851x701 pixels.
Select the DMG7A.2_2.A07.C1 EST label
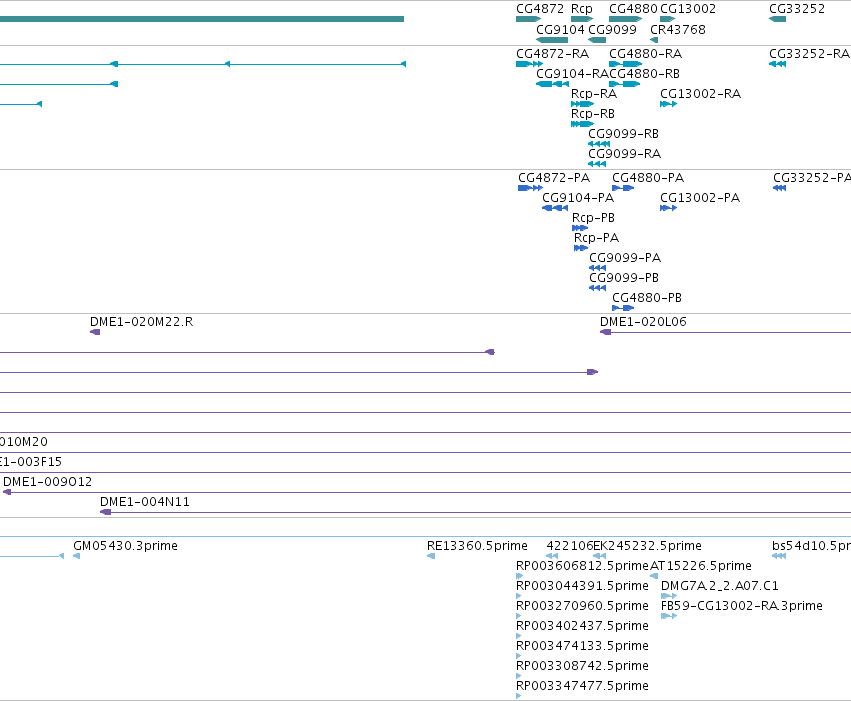point(720,587)
